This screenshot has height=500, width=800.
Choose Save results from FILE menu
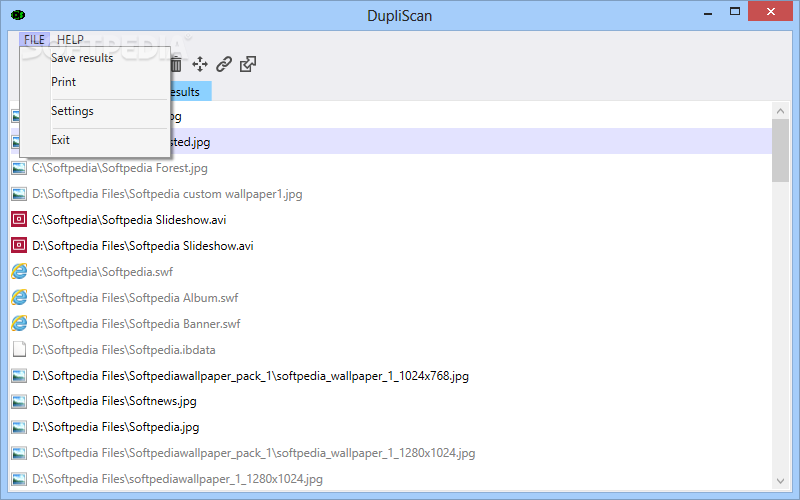(94, 58)
